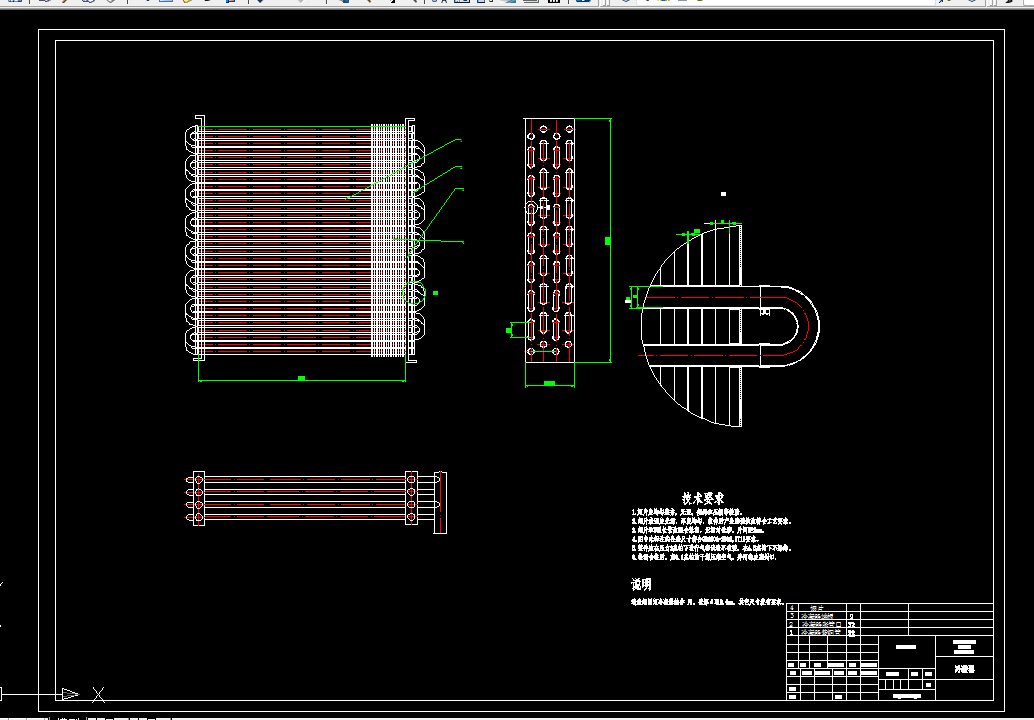Select the 说明 heading text
The height and width of the screenshot is (720, 1034).
tap(641, 584)
